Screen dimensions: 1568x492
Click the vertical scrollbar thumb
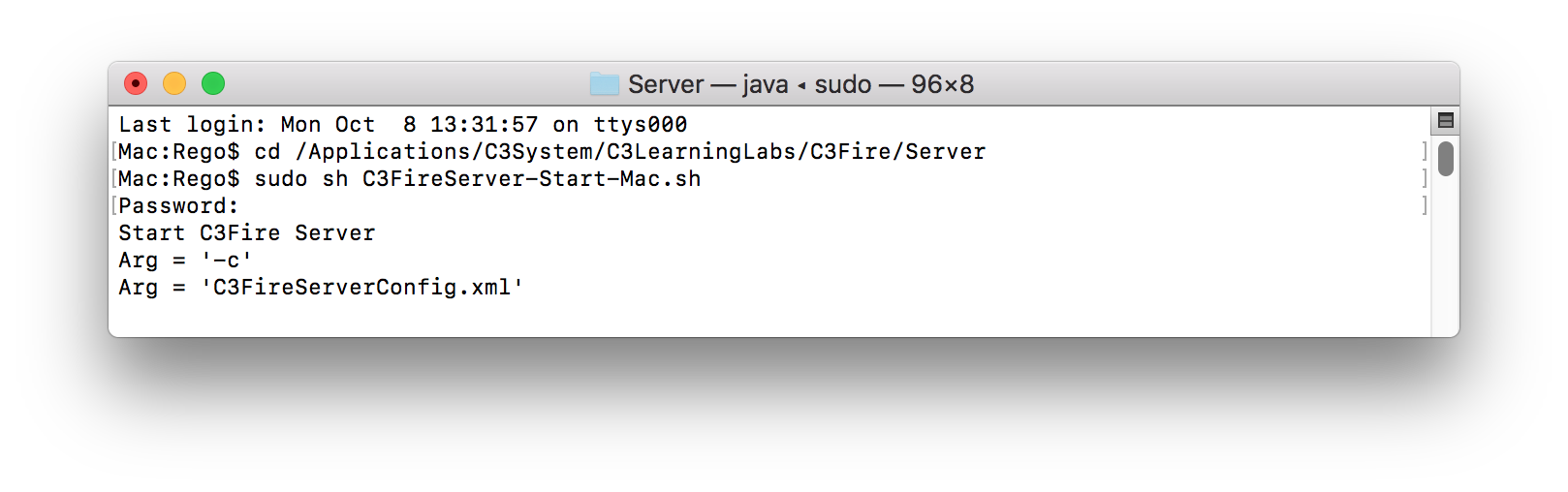(1445, 159)
